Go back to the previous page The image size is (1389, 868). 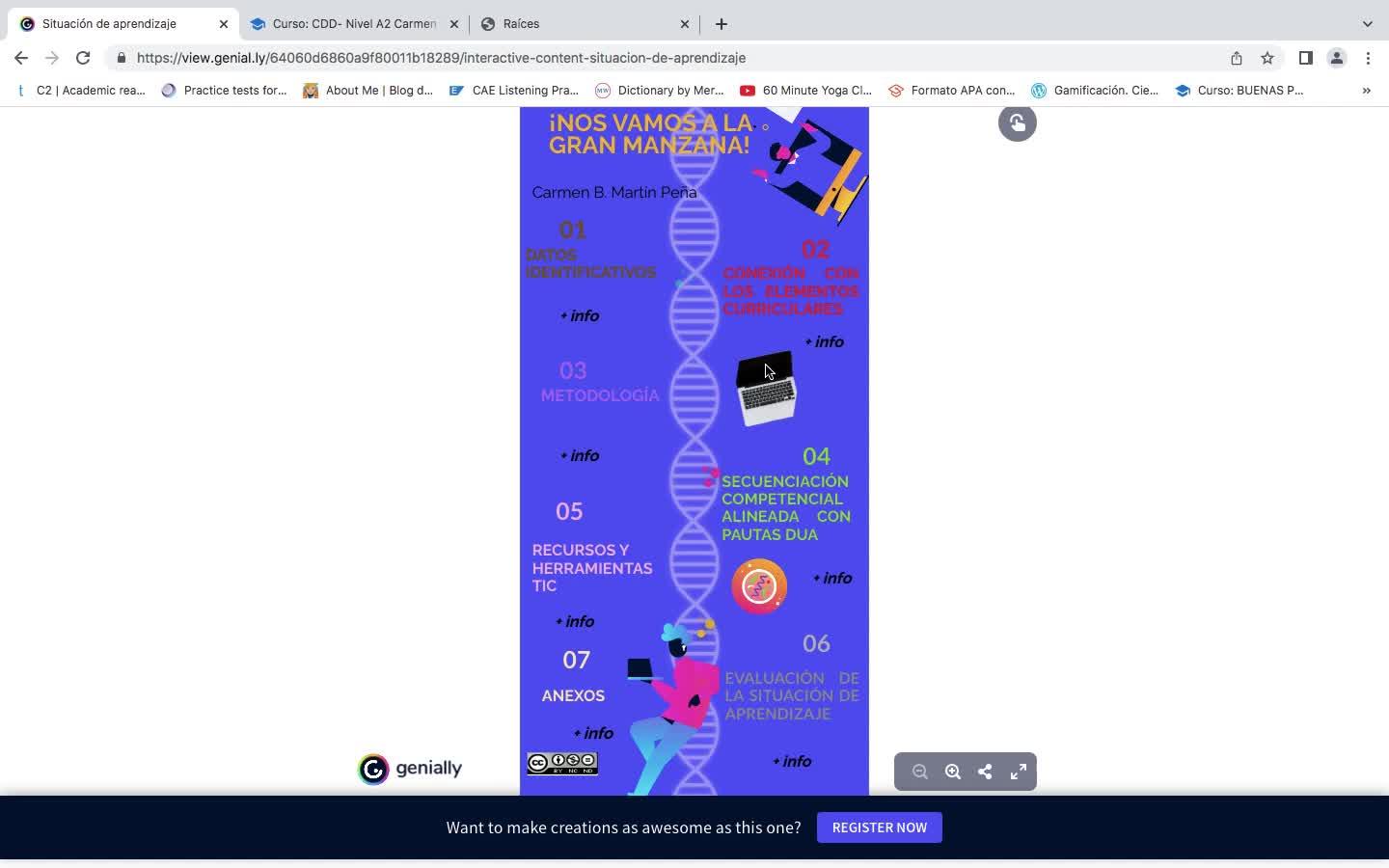click(x=21, y=58)
